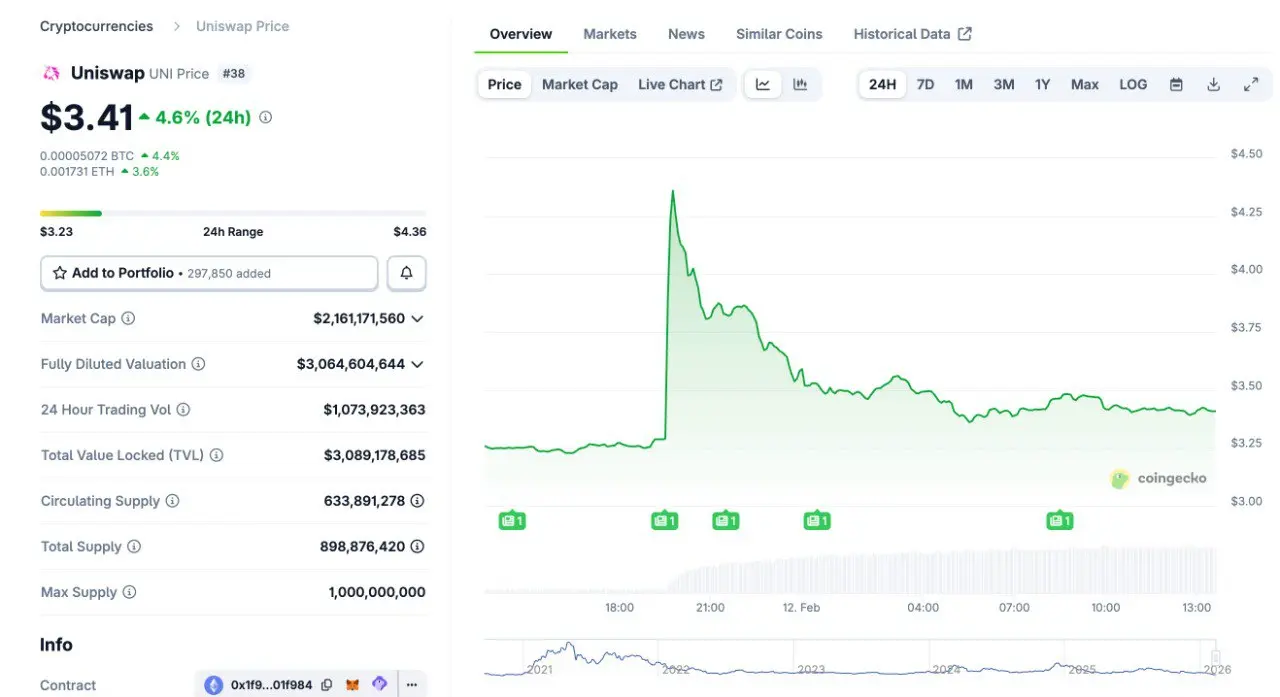Click the news marker near 21:00
Image resolution: width=1280 pixels, height=697 pixels.
[x=726, y=520]
